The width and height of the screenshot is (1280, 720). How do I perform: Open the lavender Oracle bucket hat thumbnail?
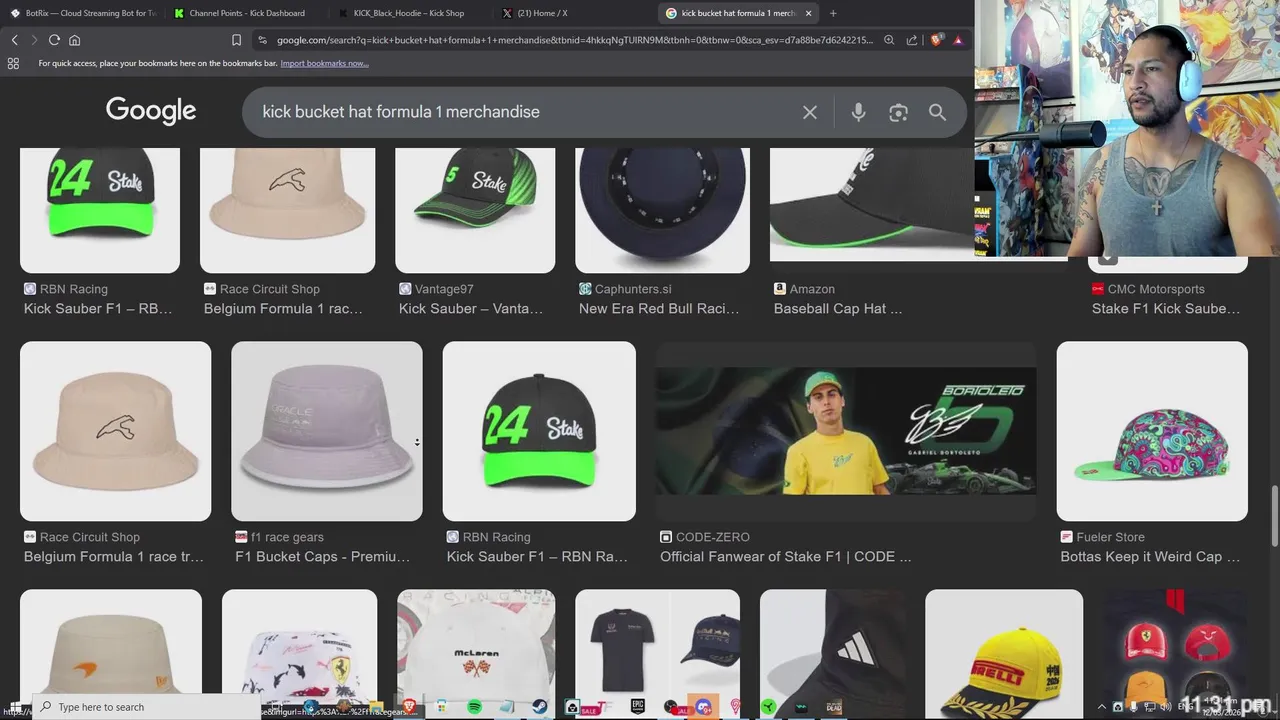(x=327, y=431)
